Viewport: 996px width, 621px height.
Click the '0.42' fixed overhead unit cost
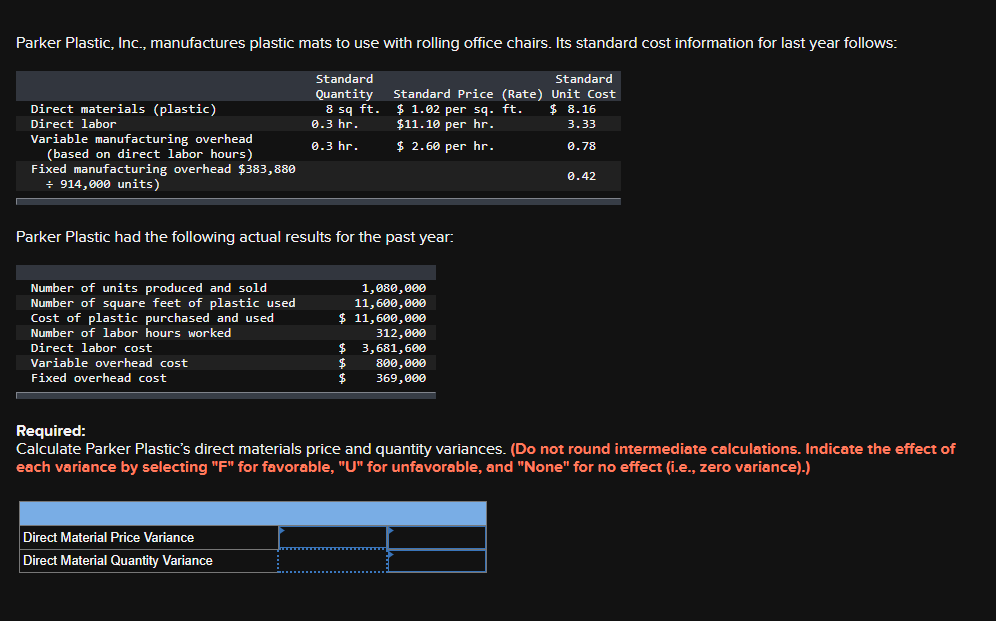581,176
